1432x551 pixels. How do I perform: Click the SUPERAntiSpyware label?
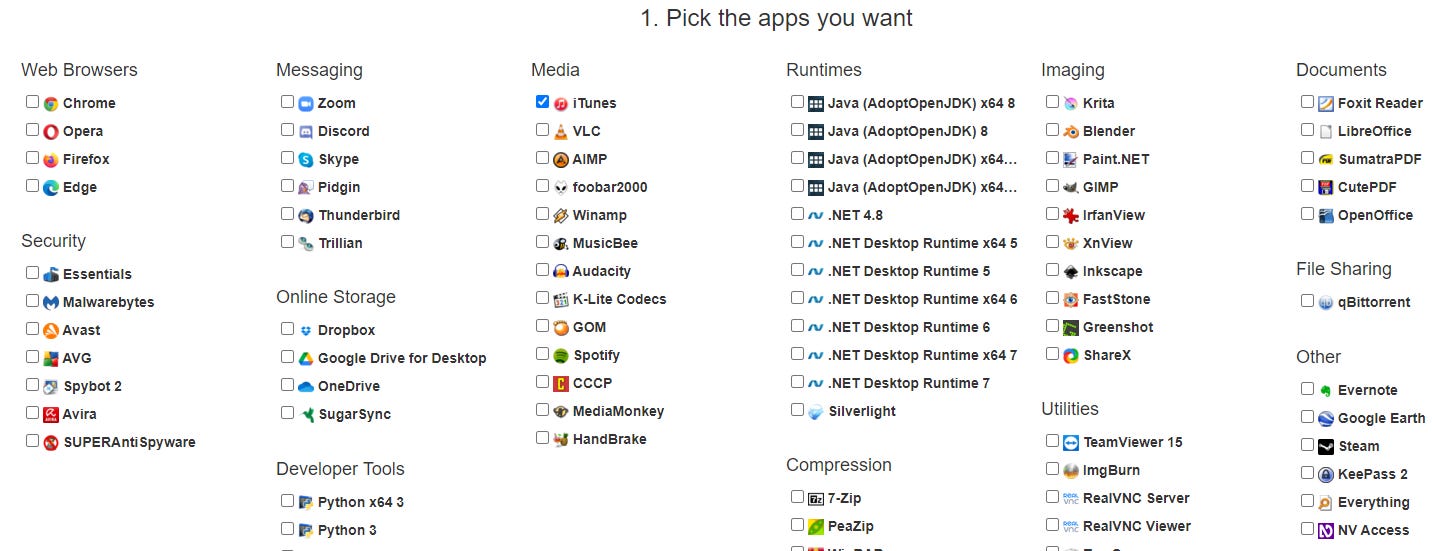pos(129,442)
